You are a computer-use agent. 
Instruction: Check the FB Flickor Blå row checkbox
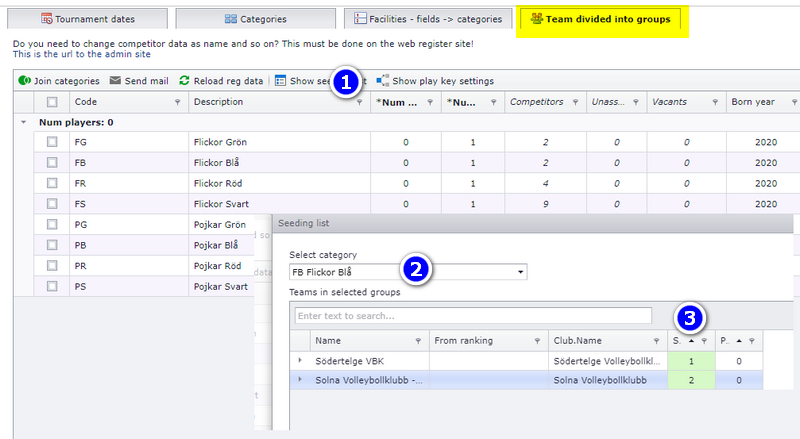pos(52,162)
